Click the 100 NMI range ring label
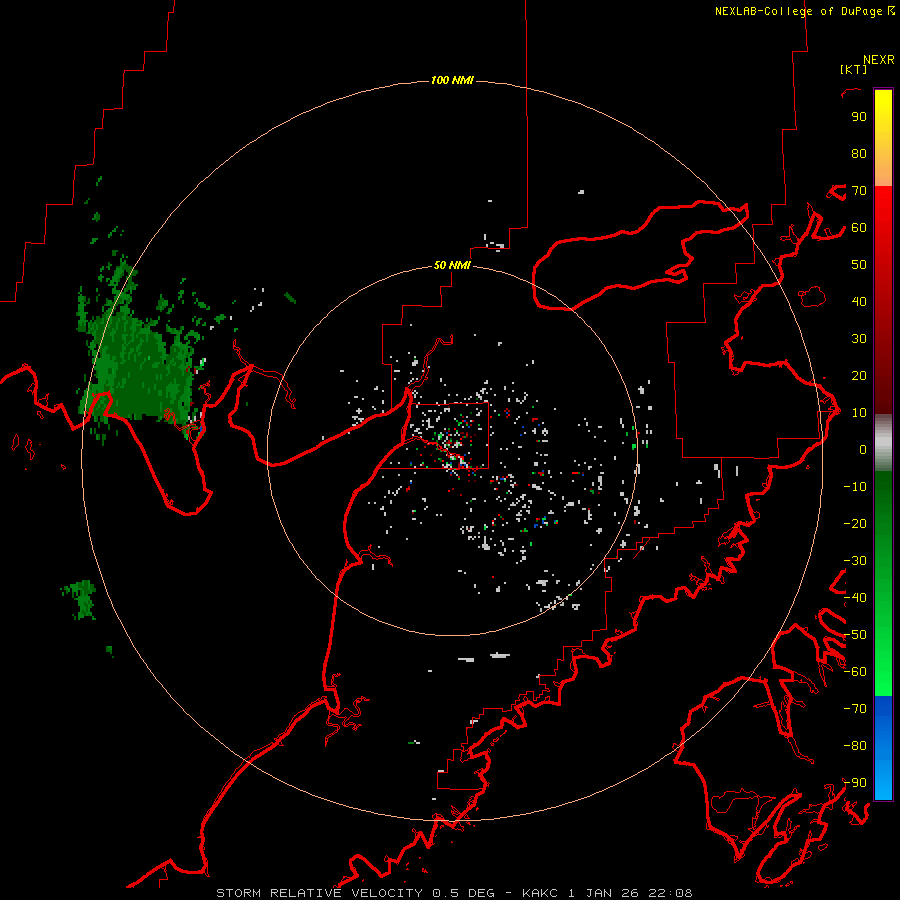900x900 pixels. point(452,80)
